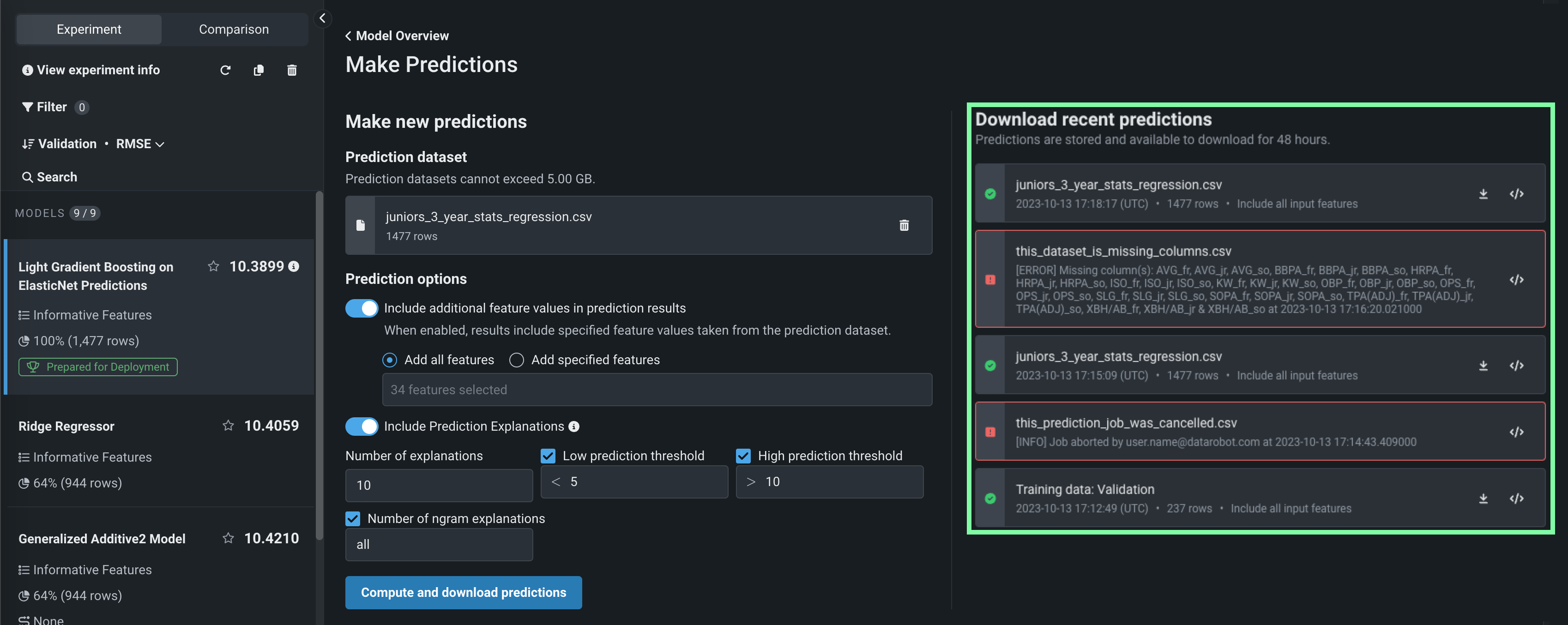This screenshot has width=1568, height=625.
Task: Toggle Include additional feature values switch
Action: click(362, 308)
